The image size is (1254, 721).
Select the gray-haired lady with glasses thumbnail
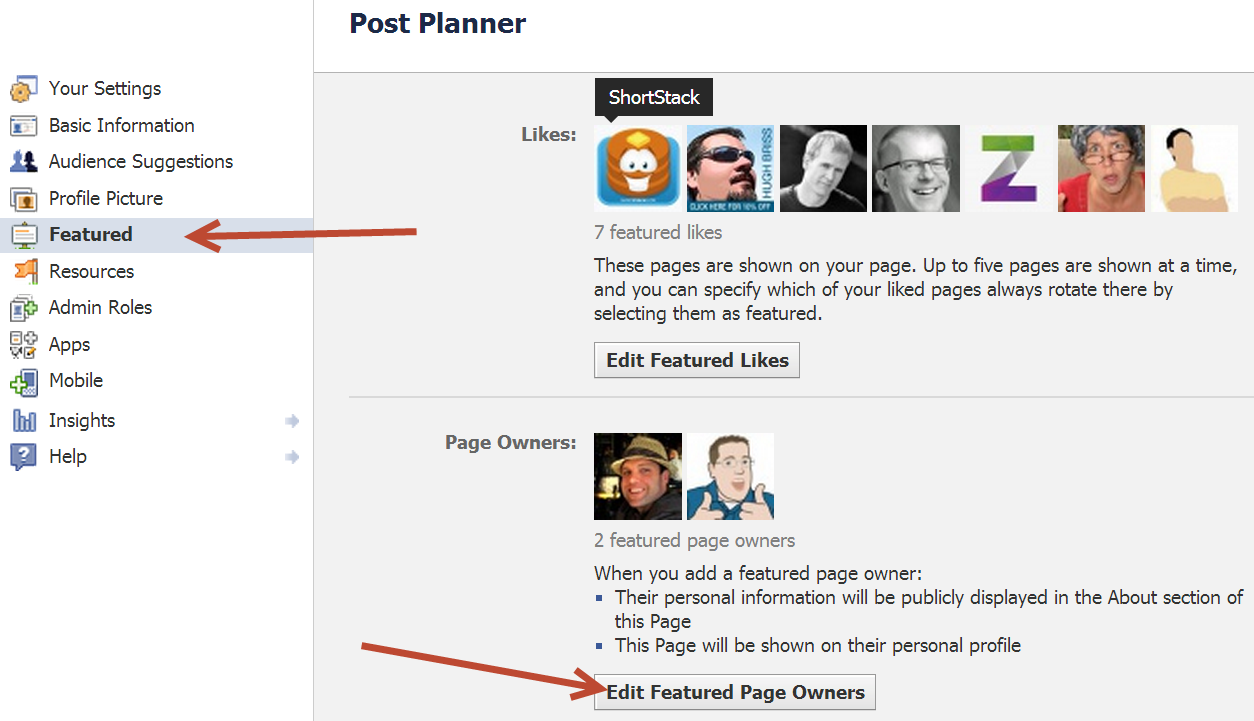[x=1101, y=168]
